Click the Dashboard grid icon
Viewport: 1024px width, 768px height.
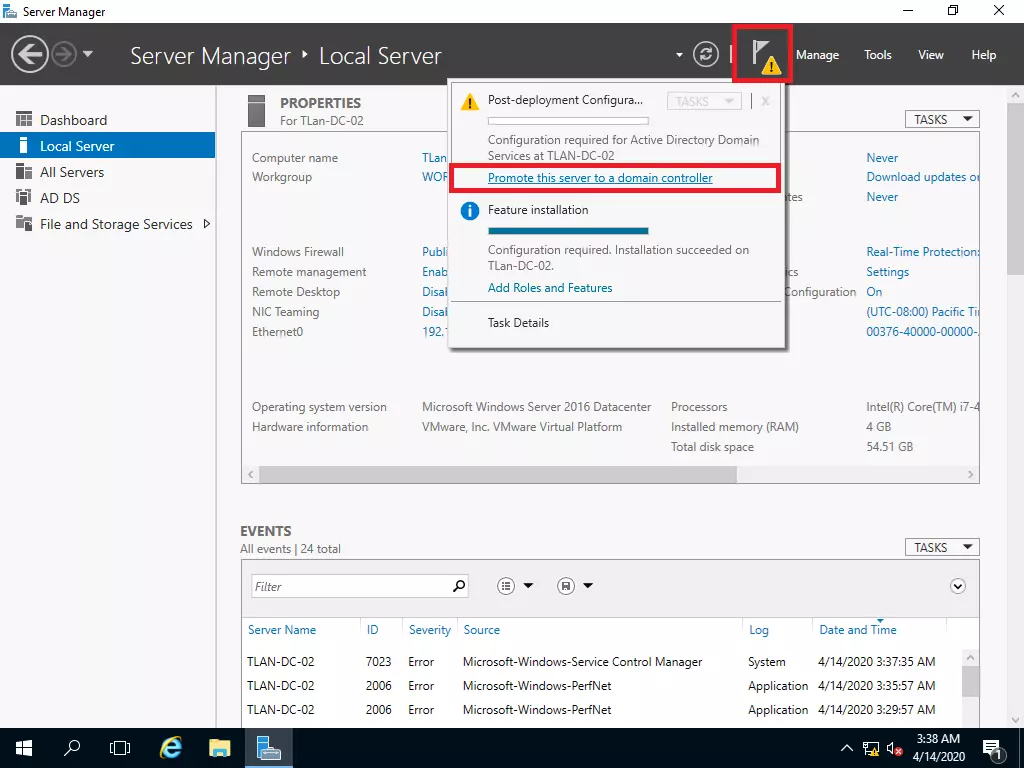[x=24, y=119]
